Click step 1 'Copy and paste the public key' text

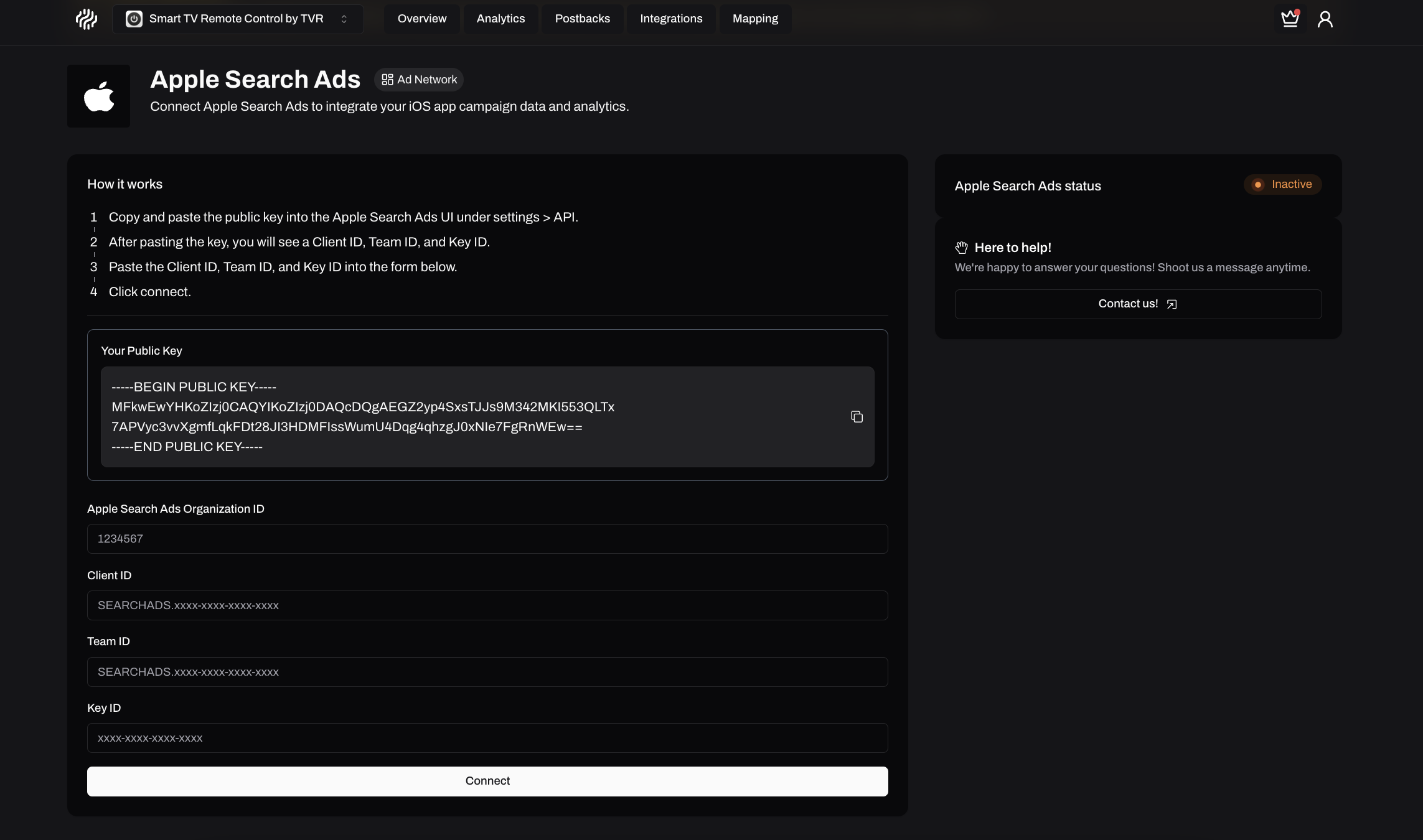tap(344, 217)
